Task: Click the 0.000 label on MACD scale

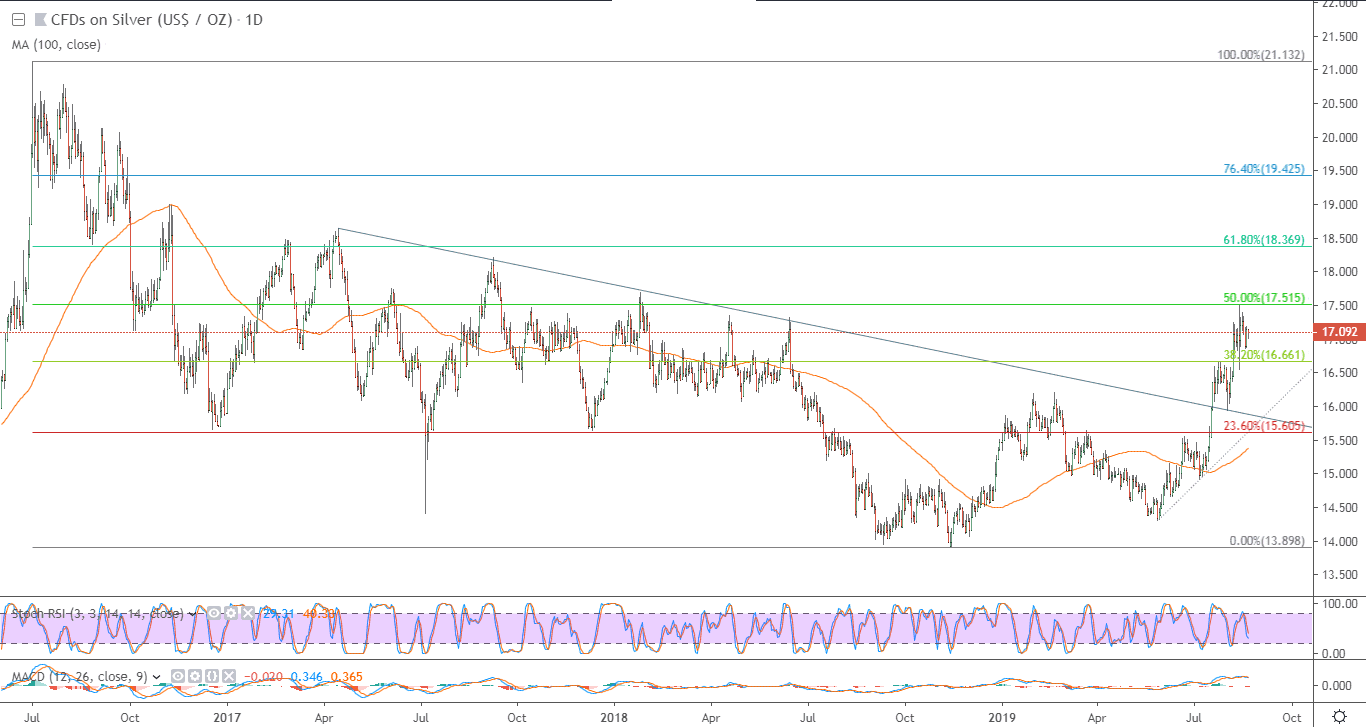Action: tap(1337, 686)
